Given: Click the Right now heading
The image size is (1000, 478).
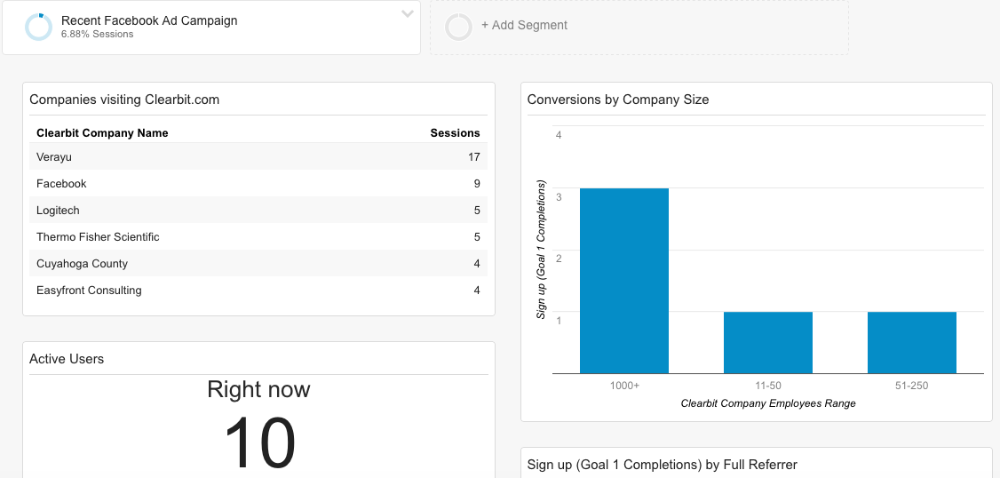Looking at the screenshot, I should click(x=258, y=389).
